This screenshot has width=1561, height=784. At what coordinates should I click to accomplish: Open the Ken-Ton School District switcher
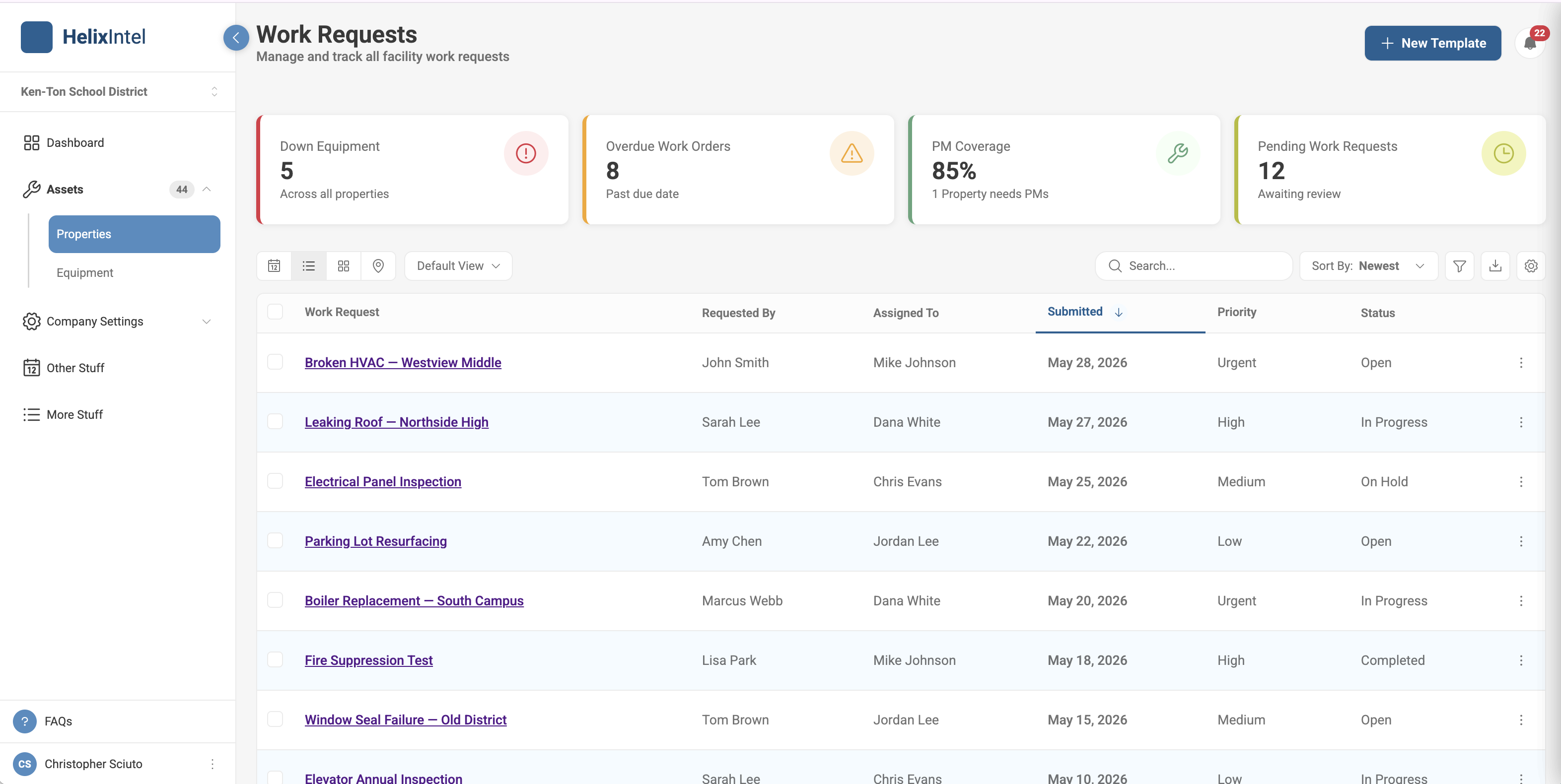118,91
